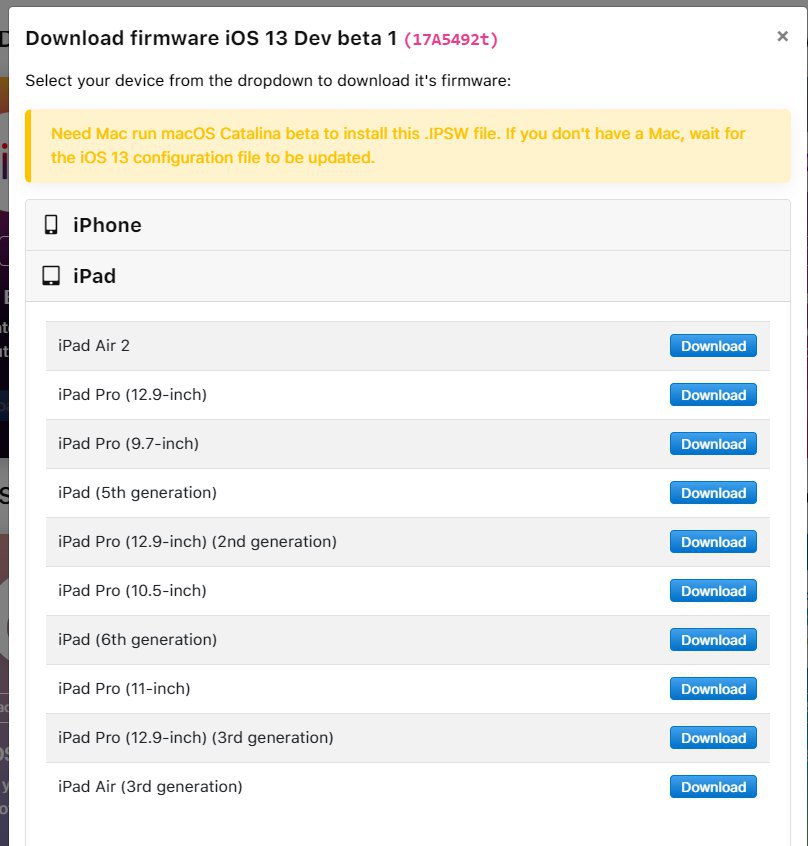Download firmware for iPad Pro (12.9-inch) first generation
This screenshot has height=846, width=808.
point(713,395)
